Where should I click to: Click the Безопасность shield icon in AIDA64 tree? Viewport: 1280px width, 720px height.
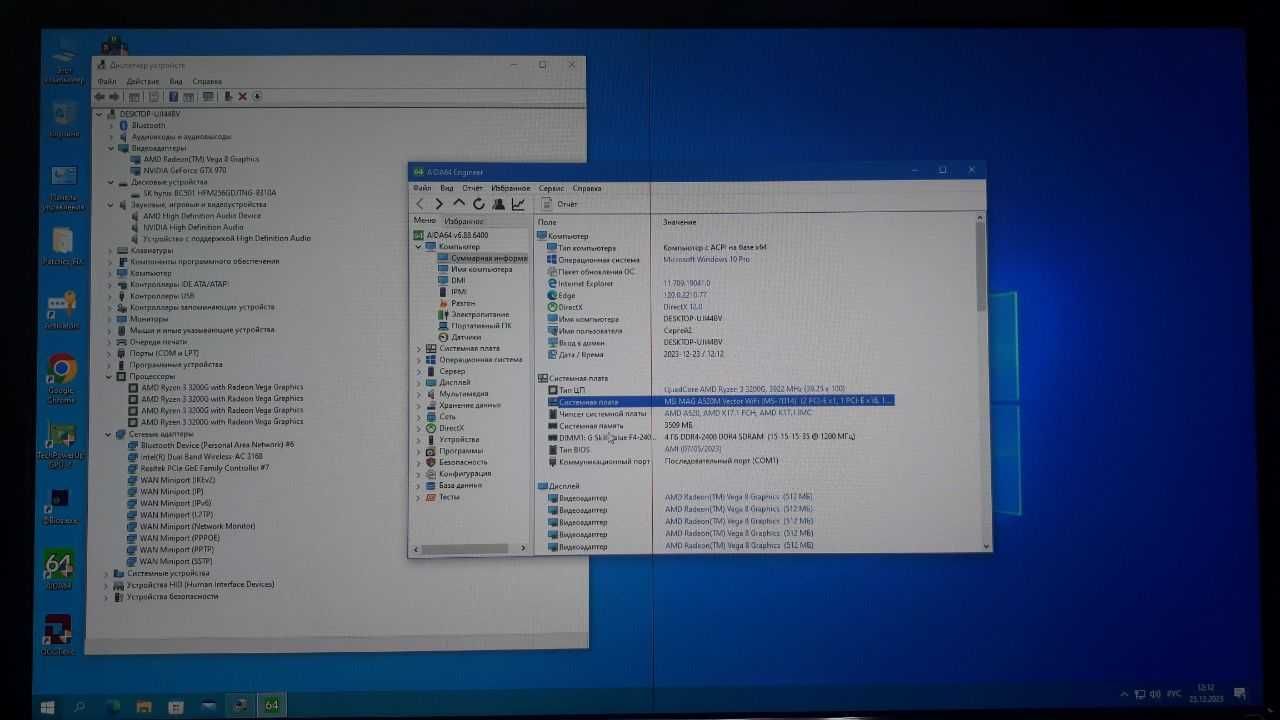coord(431,462)
